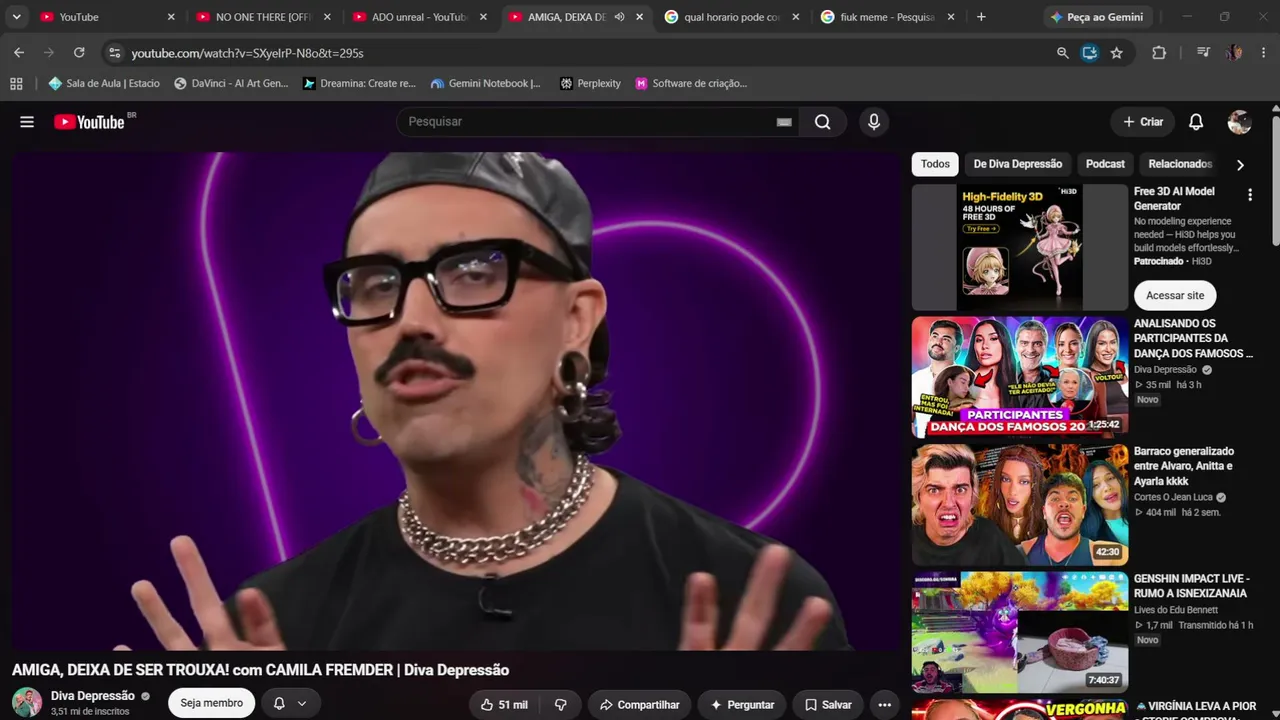Image resolution: width=1280 pixels, height=720 pixels.
Task: Switch to fiuk meme search tab
Action: pos(888,17)
